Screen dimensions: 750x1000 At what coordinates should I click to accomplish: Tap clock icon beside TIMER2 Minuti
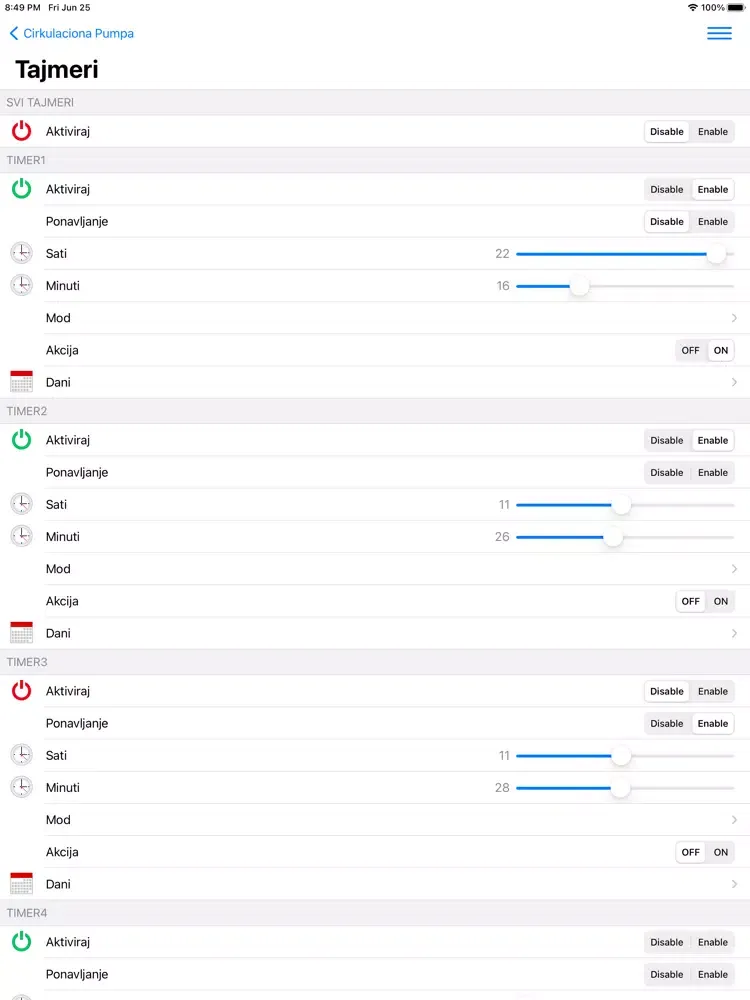tap(22, 536)
